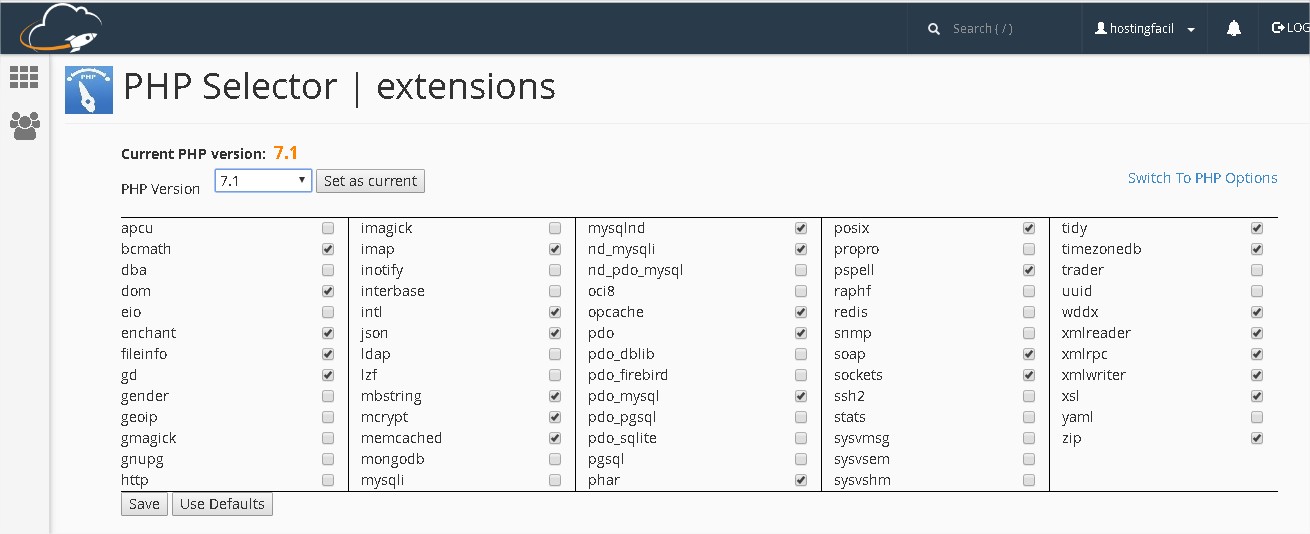Open the Switch To PHP Options link

1202,178
